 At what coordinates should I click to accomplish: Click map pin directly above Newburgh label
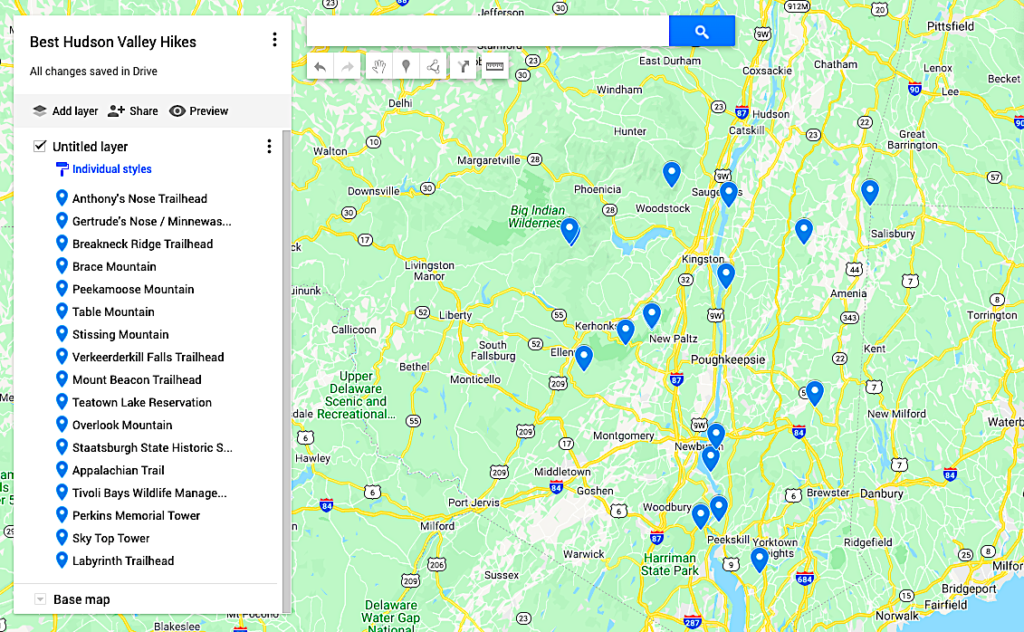click(x=716, y=435)
